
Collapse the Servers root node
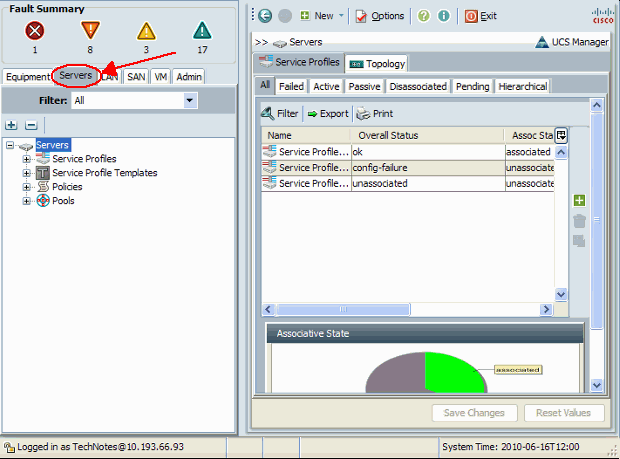click(x=10, y=145)
